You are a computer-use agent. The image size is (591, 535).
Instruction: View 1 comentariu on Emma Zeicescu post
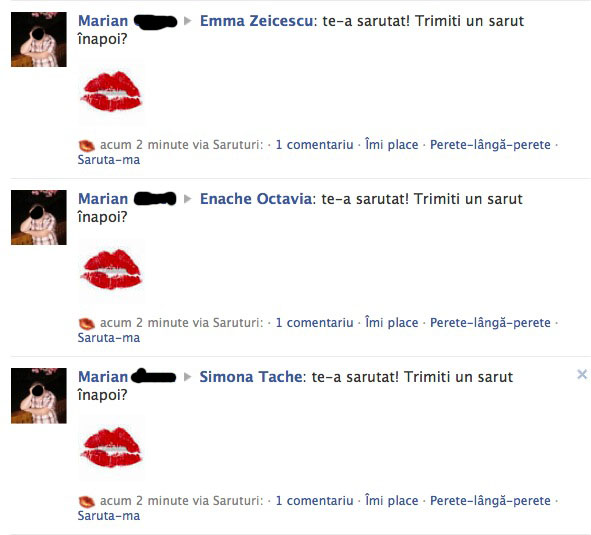314,145
